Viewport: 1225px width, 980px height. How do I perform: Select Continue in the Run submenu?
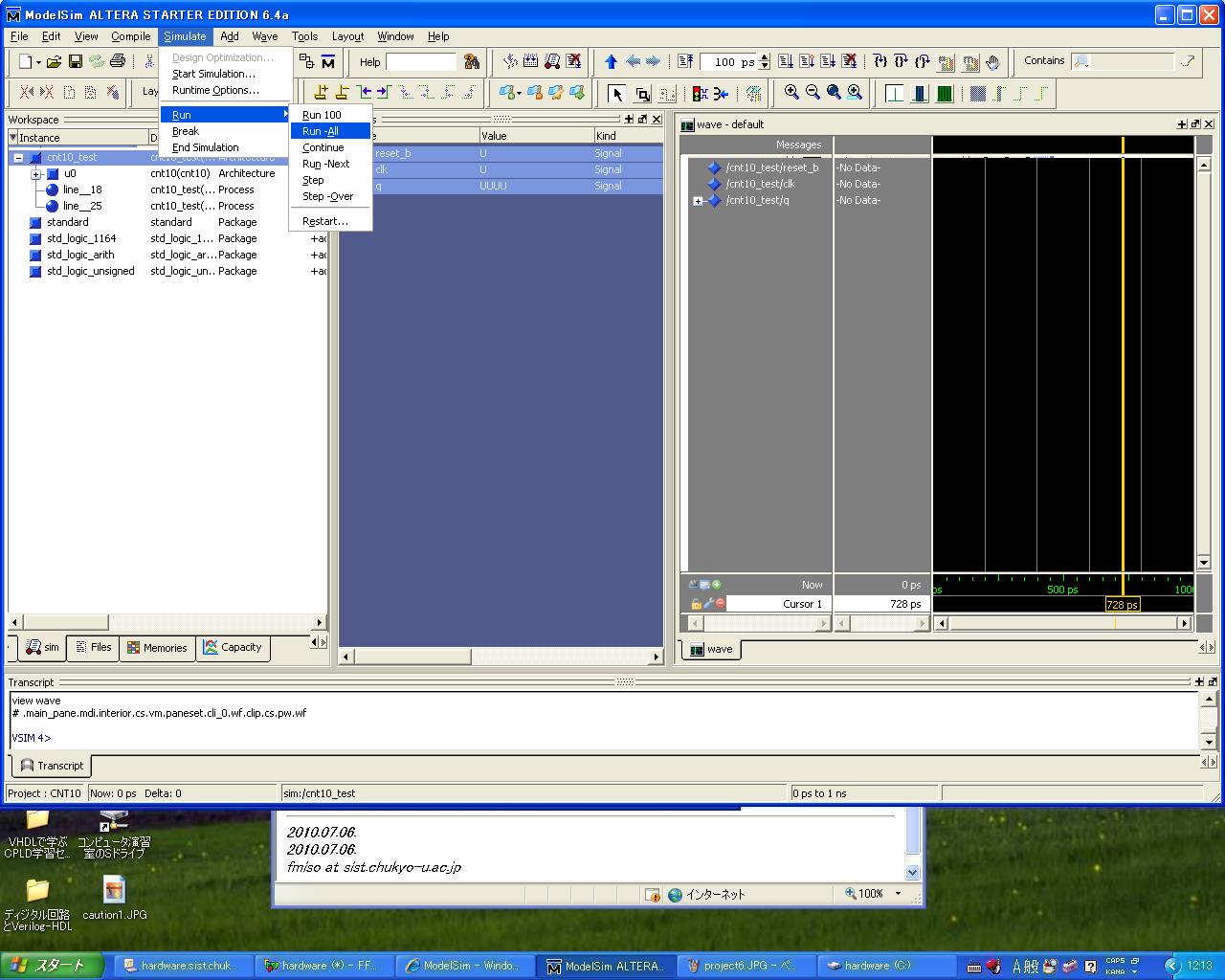(x=330, y=147)
